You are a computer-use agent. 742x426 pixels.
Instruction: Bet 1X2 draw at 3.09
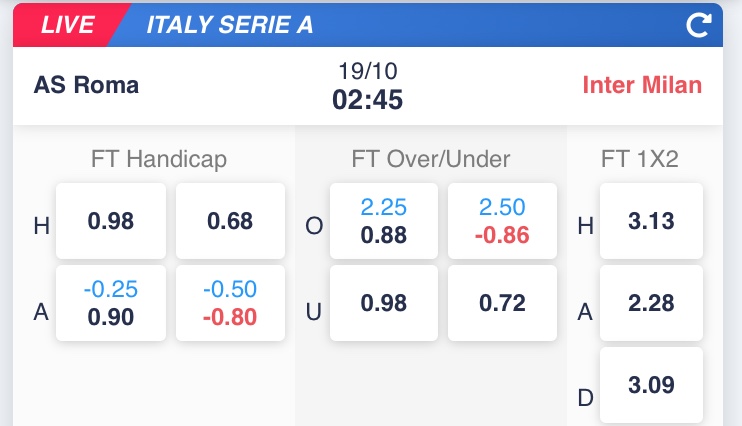[652, 384]
